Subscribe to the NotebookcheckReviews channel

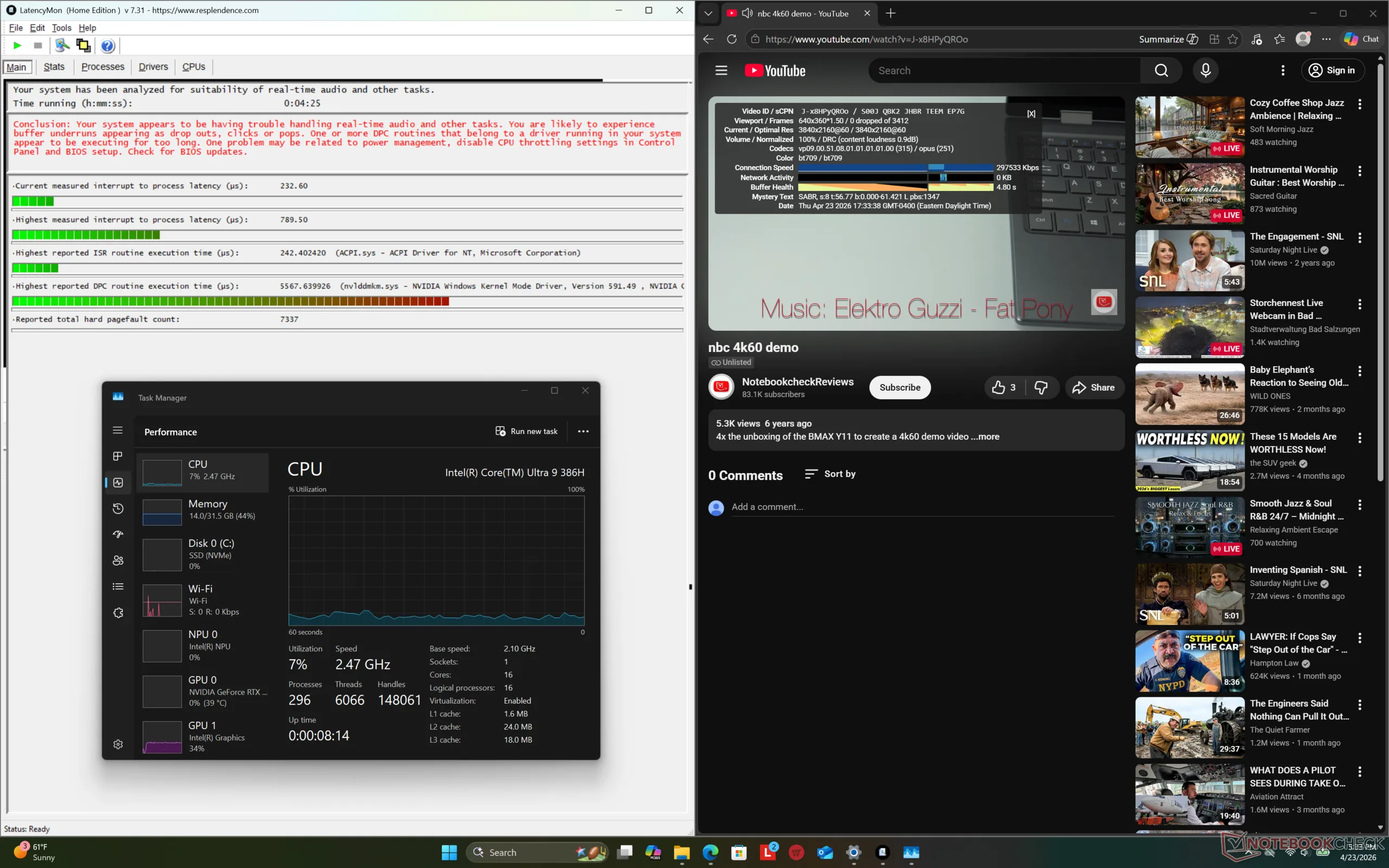pos(900,387)
